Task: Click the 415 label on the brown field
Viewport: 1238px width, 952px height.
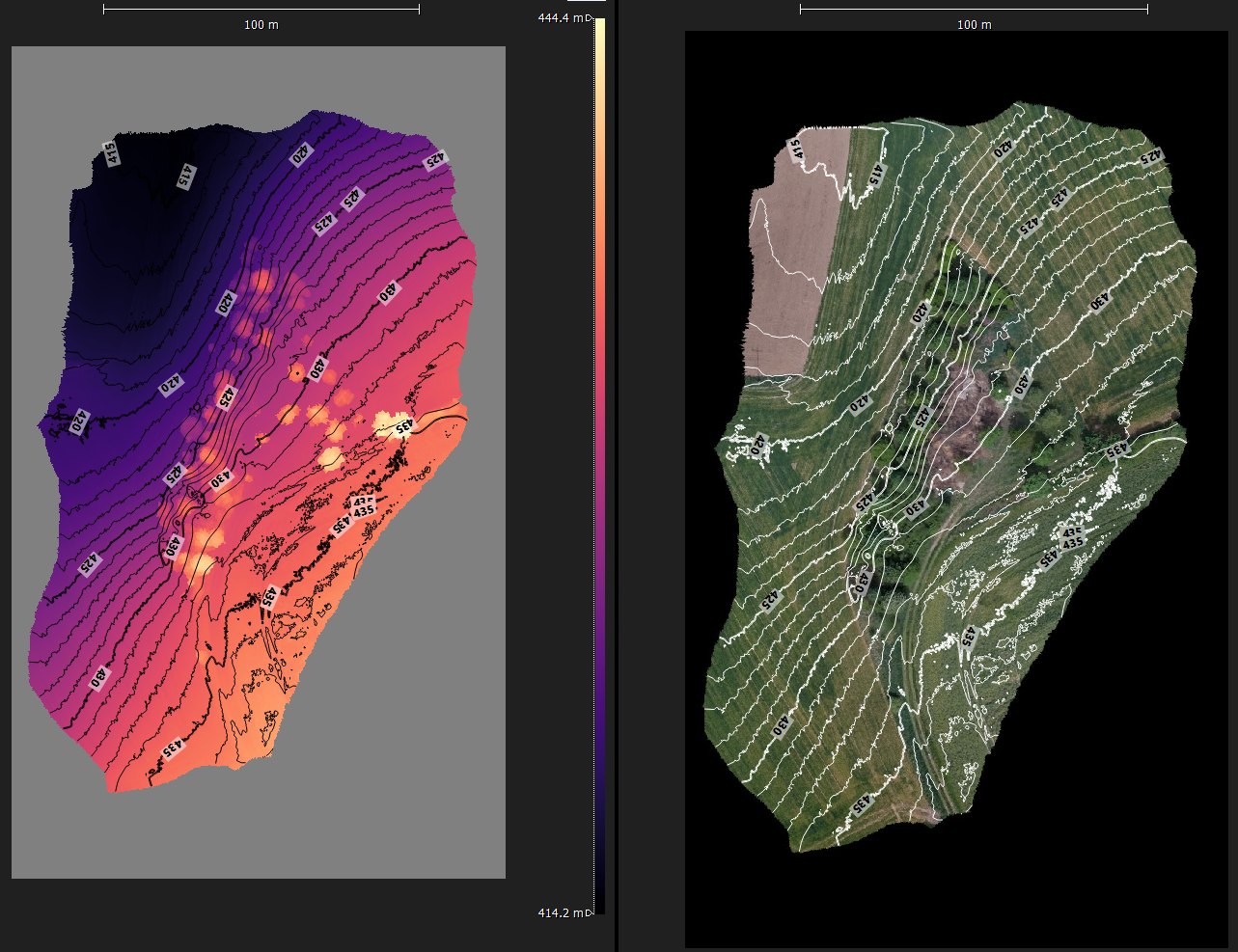Action: click(796, 150)
